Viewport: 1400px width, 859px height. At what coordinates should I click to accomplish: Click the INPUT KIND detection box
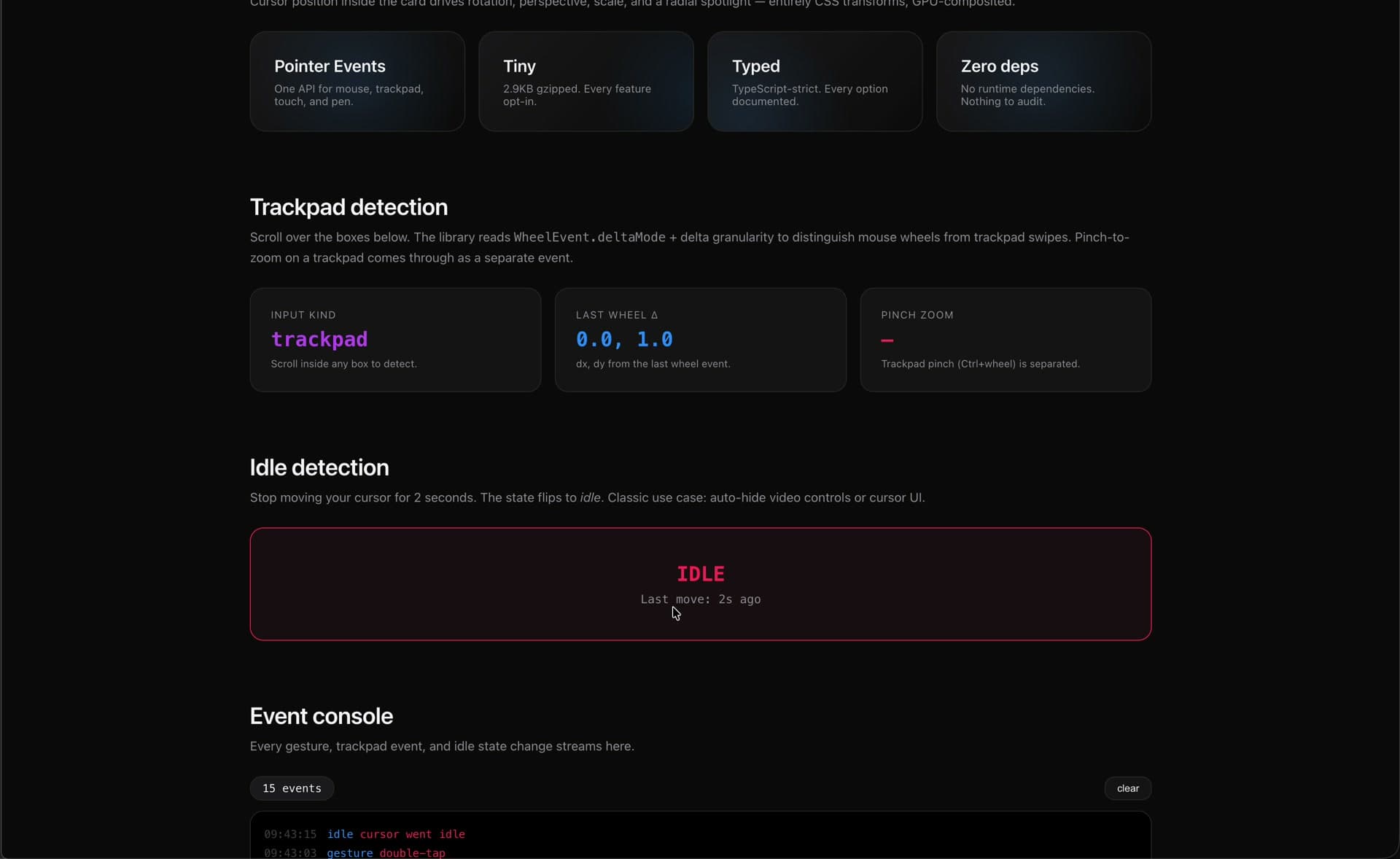[394, 340]
